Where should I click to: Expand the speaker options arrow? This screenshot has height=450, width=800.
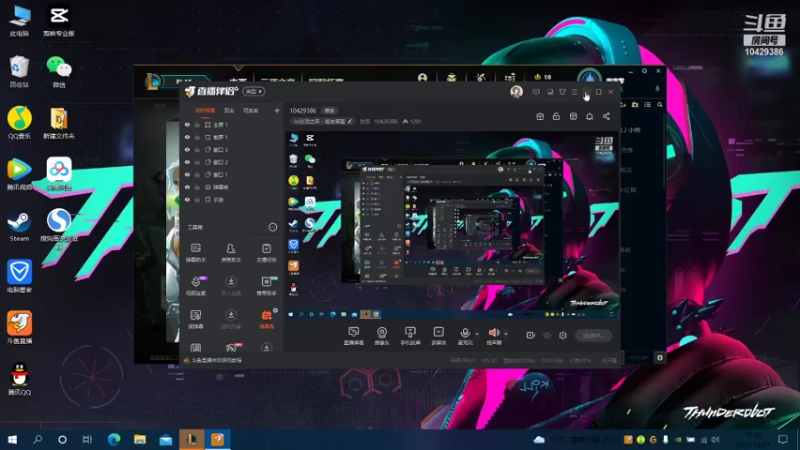pos(506,334)
